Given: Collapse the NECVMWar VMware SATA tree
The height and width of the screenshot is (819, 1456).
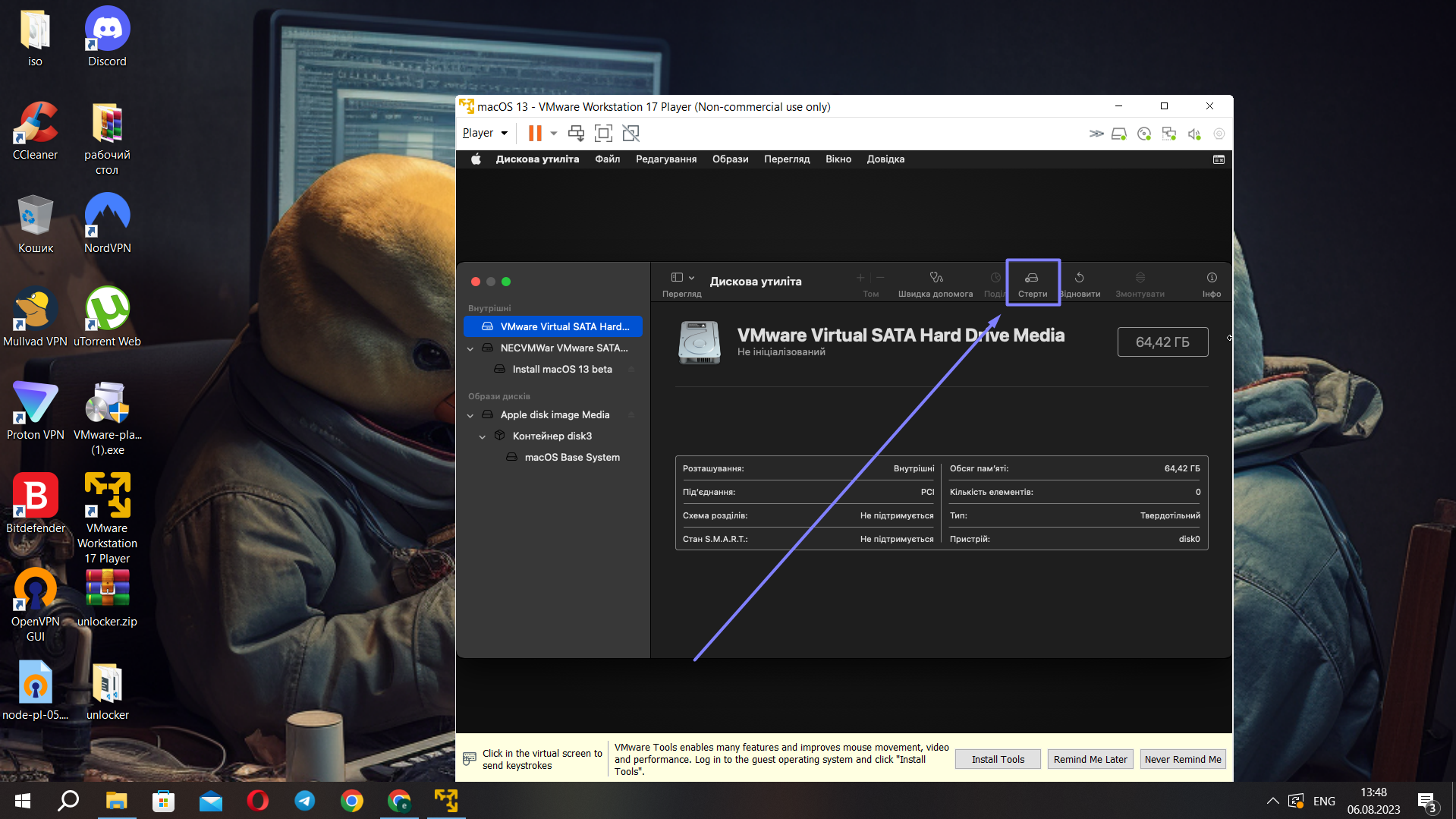Looking at the screenshot, I should coord(470,348).
